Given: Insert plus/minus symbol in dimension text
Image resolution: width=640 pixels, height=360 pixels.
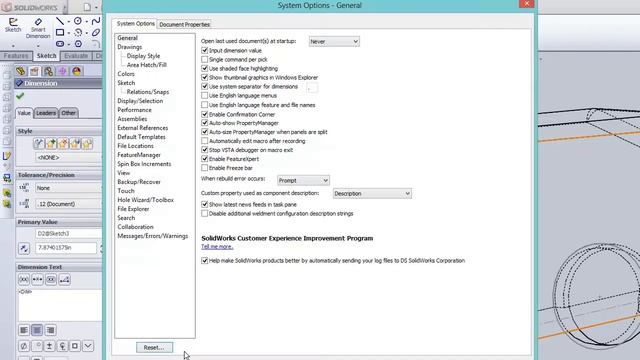Looking at the screenshot, I should (49, 346).
